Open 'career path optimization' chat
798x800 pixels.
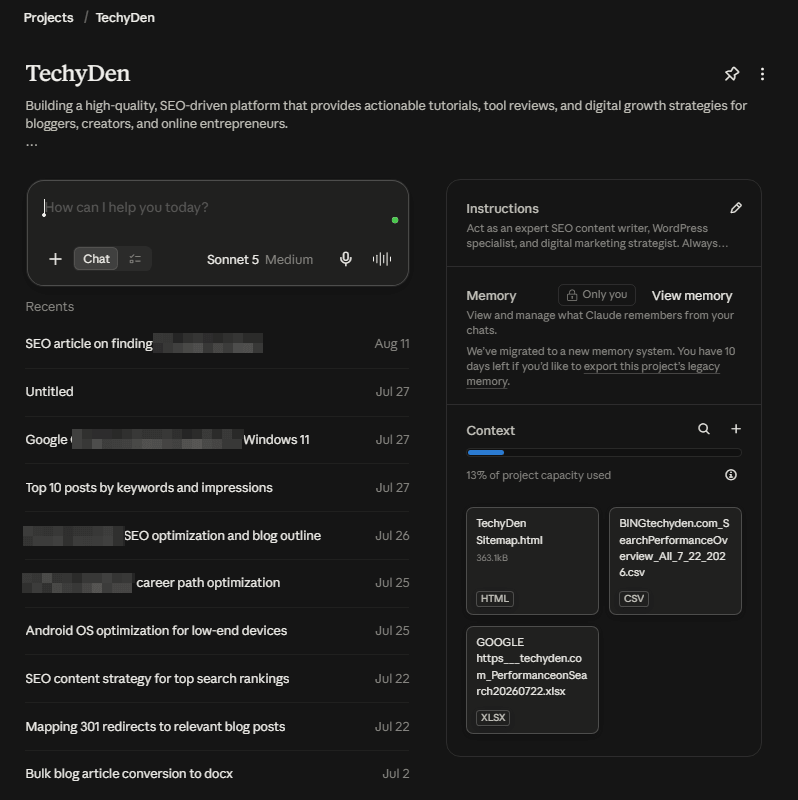(217, 583)
